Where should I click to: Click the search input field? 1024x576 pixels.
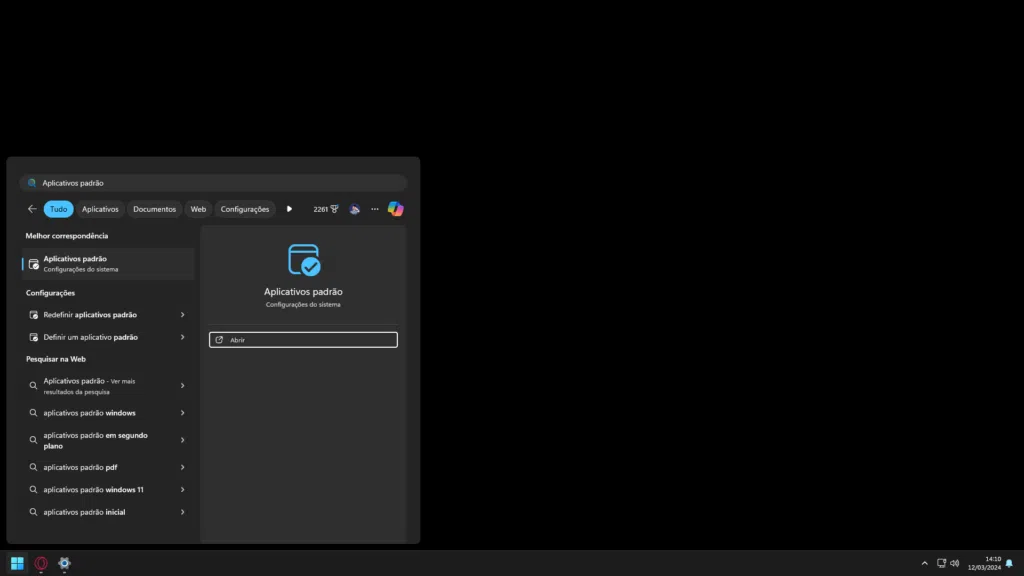tap(212, 182)
